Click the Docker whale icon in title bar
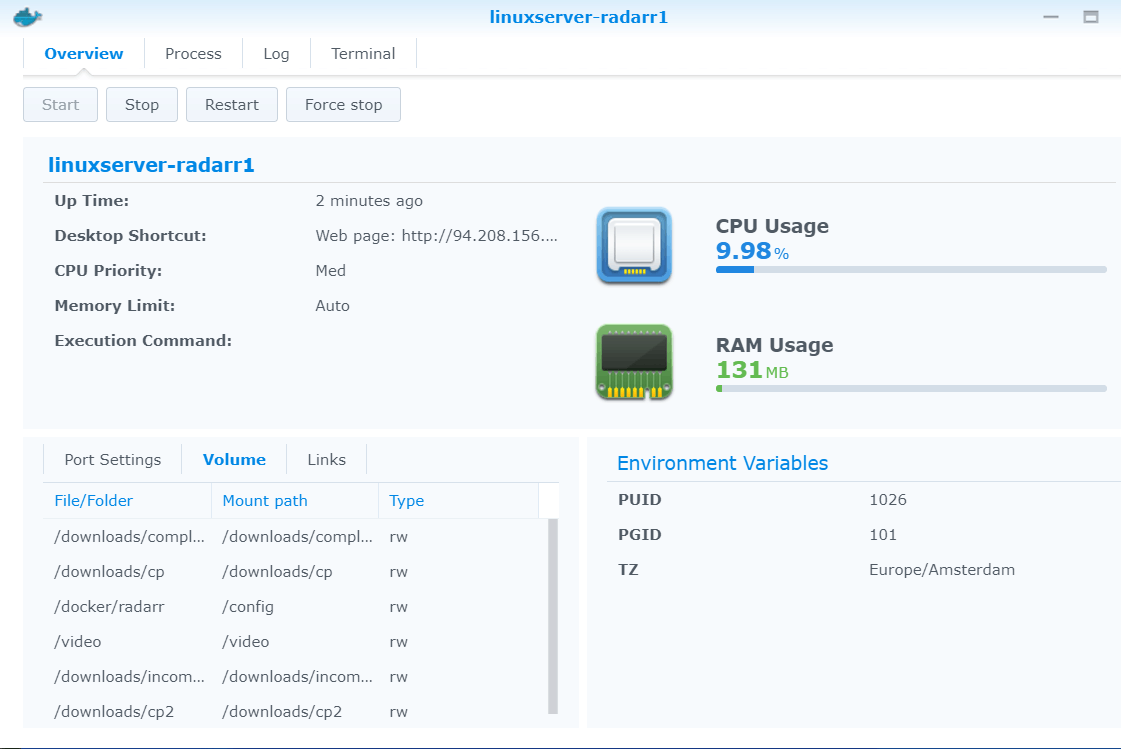1121x749 pixels. pyautogui.click(x=29, y=17)
